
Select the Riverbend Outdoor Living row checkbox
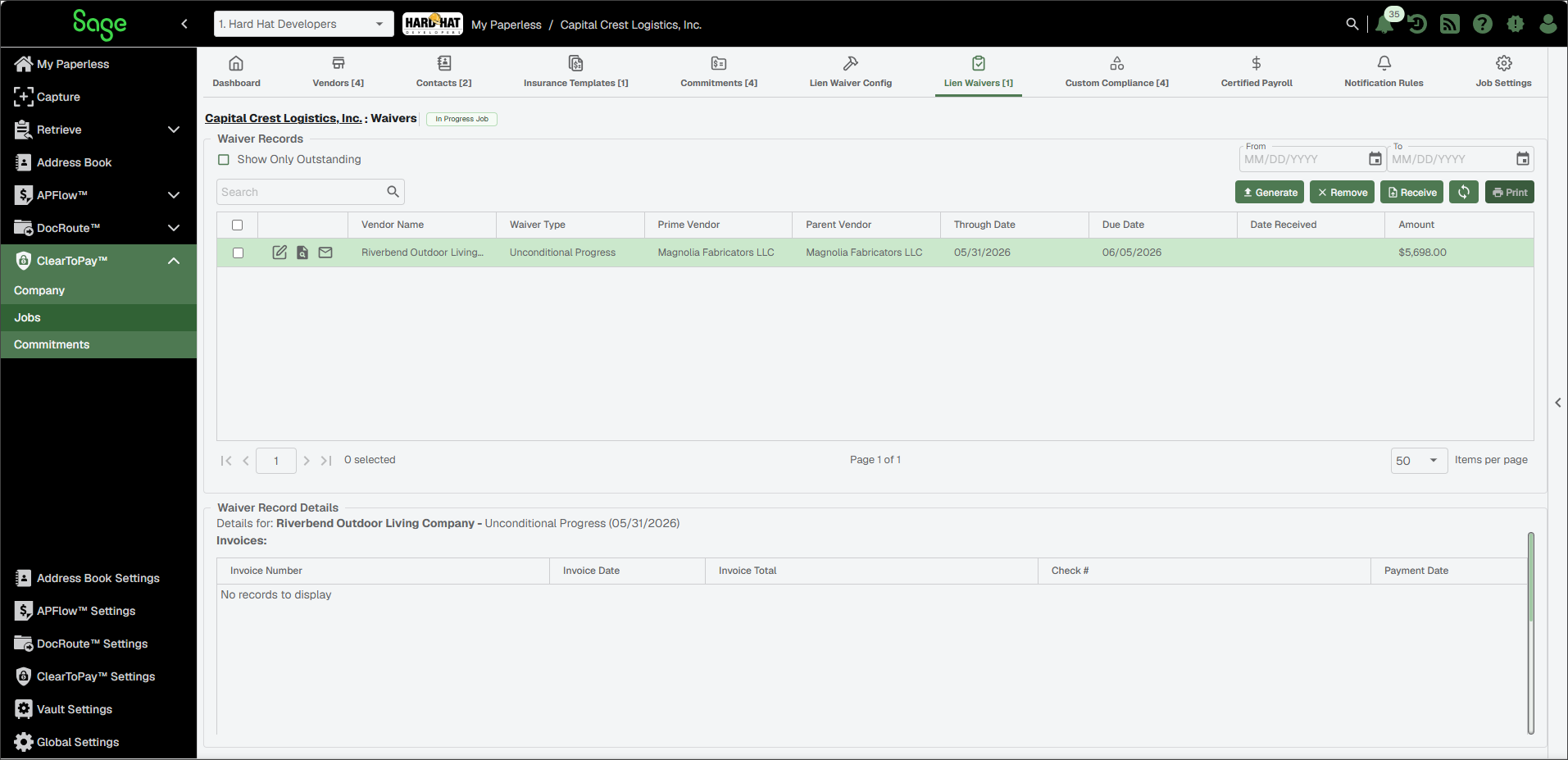[239, 253]
